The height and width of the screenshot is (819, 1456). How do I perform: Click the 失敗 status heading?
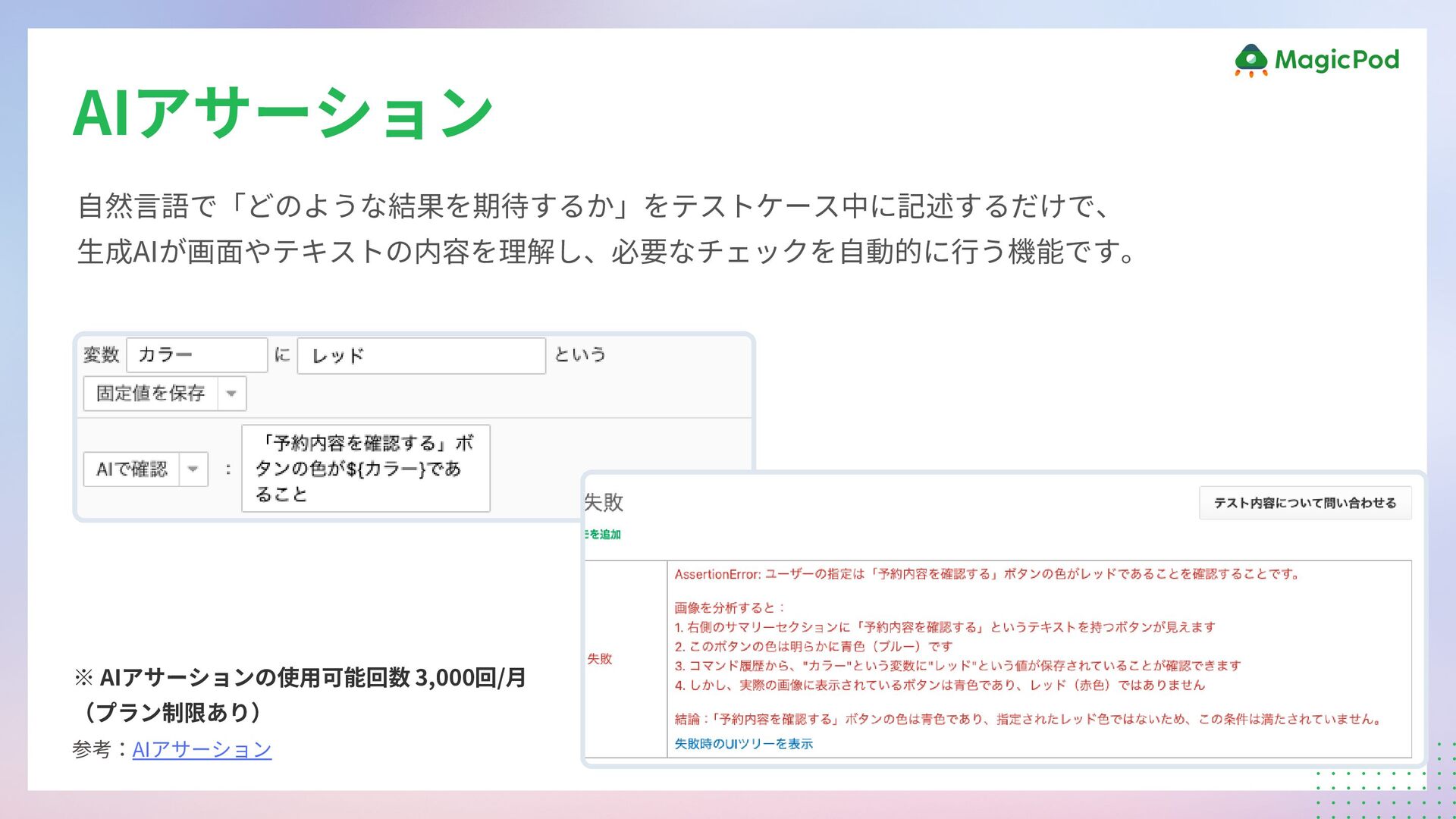point(604,502)
